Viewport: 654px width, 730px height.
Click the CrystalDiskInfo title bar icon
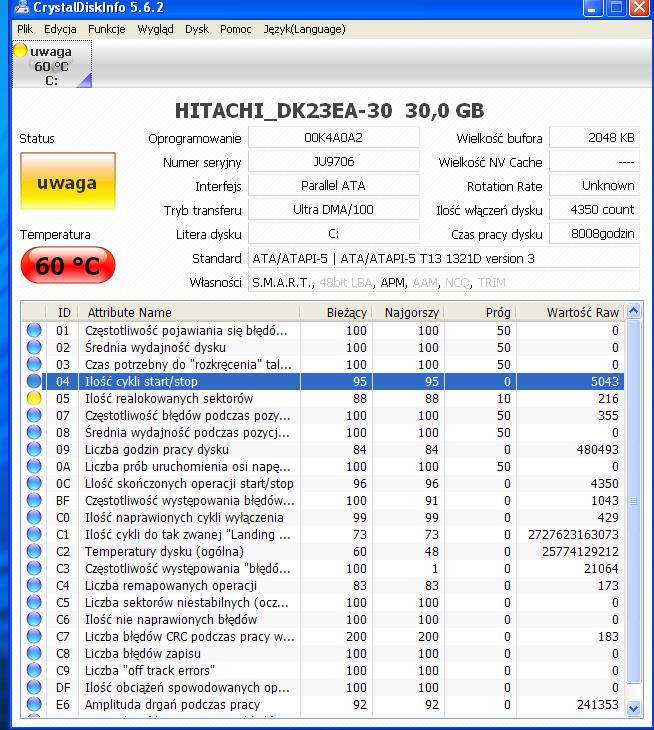click(x=20, y=7)
